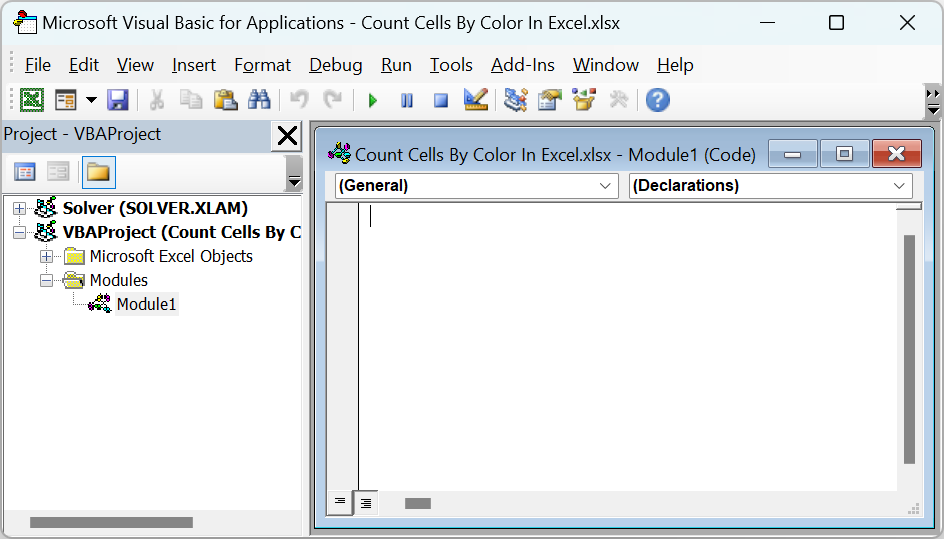
Task: Open the Debug menu
Action: [x=336, y=65]
